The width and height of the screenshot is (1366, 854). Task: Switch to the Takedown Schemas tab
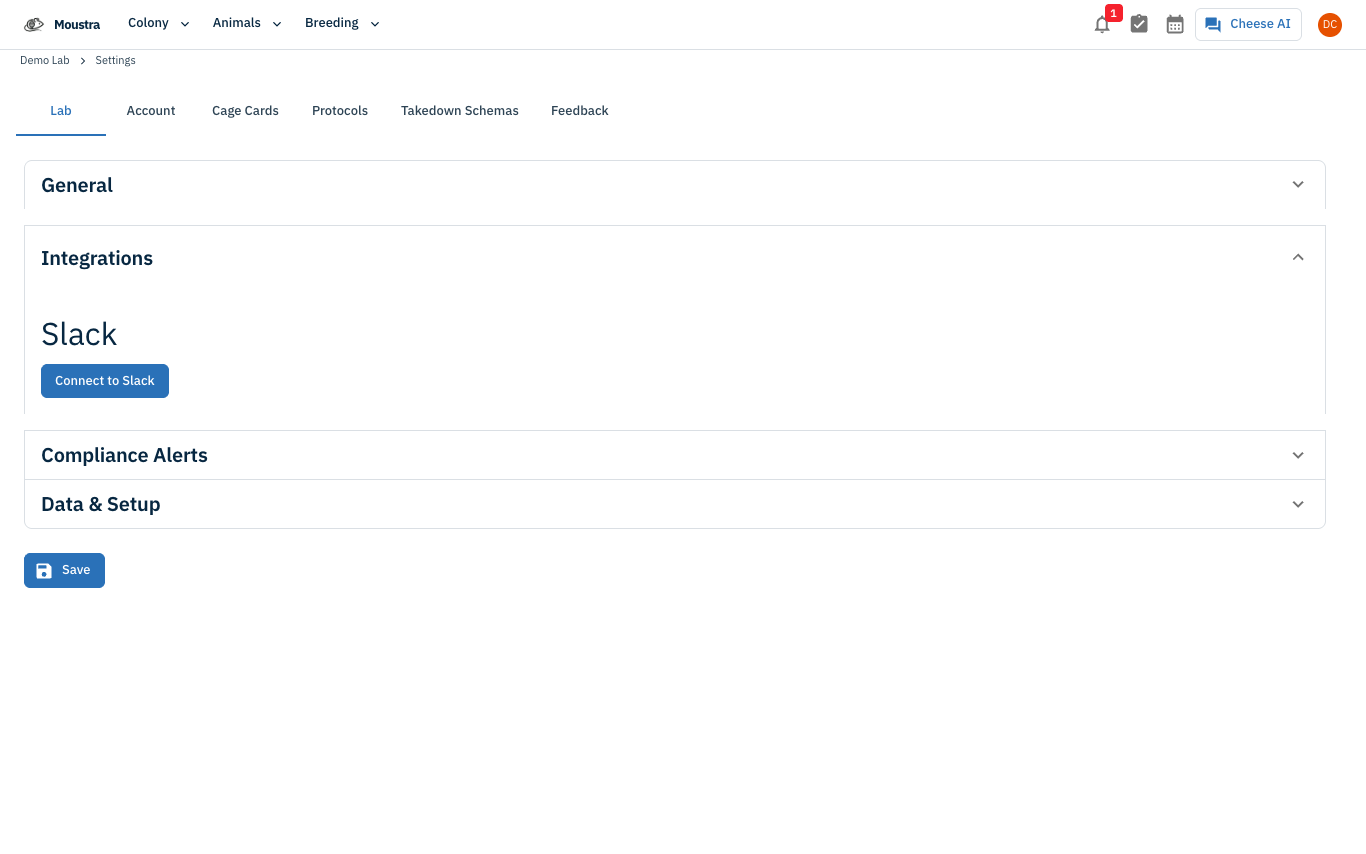click(460, 111)
